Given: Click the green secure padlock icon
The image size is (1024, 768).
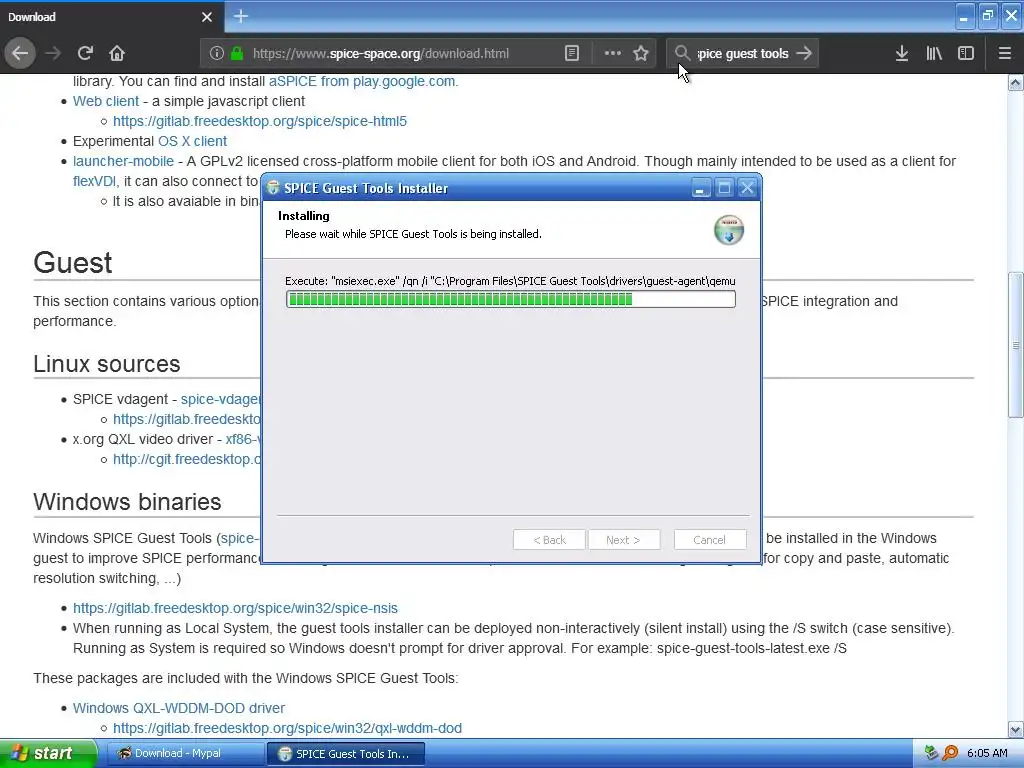Looking at the screenshot, I should pyautogui.click(x=237, y=54).
